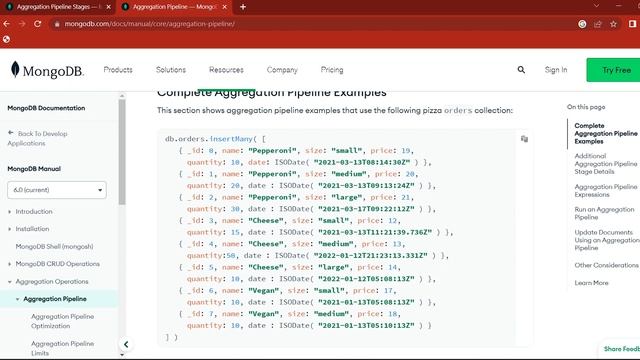Switch to Aggregation Pipeline Stages tab
This screenshot has width=640, height=360.
click(x=57, y=7)
